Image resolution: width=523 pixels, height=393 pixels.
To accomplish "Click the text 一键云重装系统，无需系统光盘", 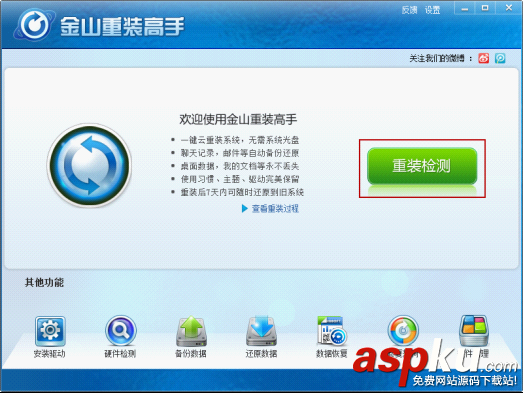I will (x=240, y=140).
